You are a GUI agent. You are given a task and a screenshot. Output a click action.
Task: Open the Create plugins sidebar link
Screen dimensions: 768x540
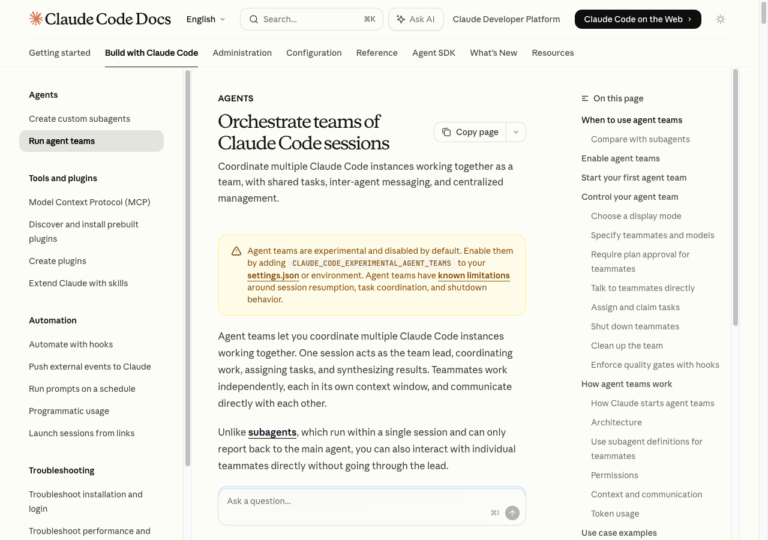point(57,261)
